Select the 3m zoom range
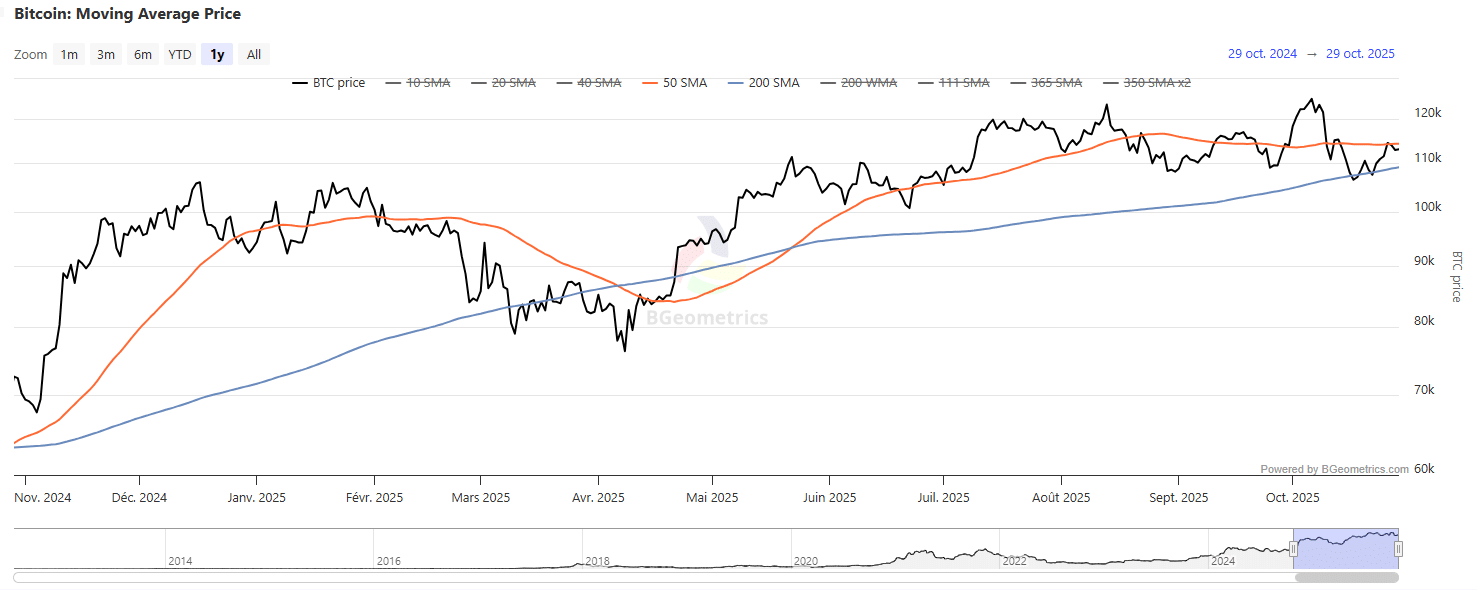1477x590 pixels. [x=106, y=55]
